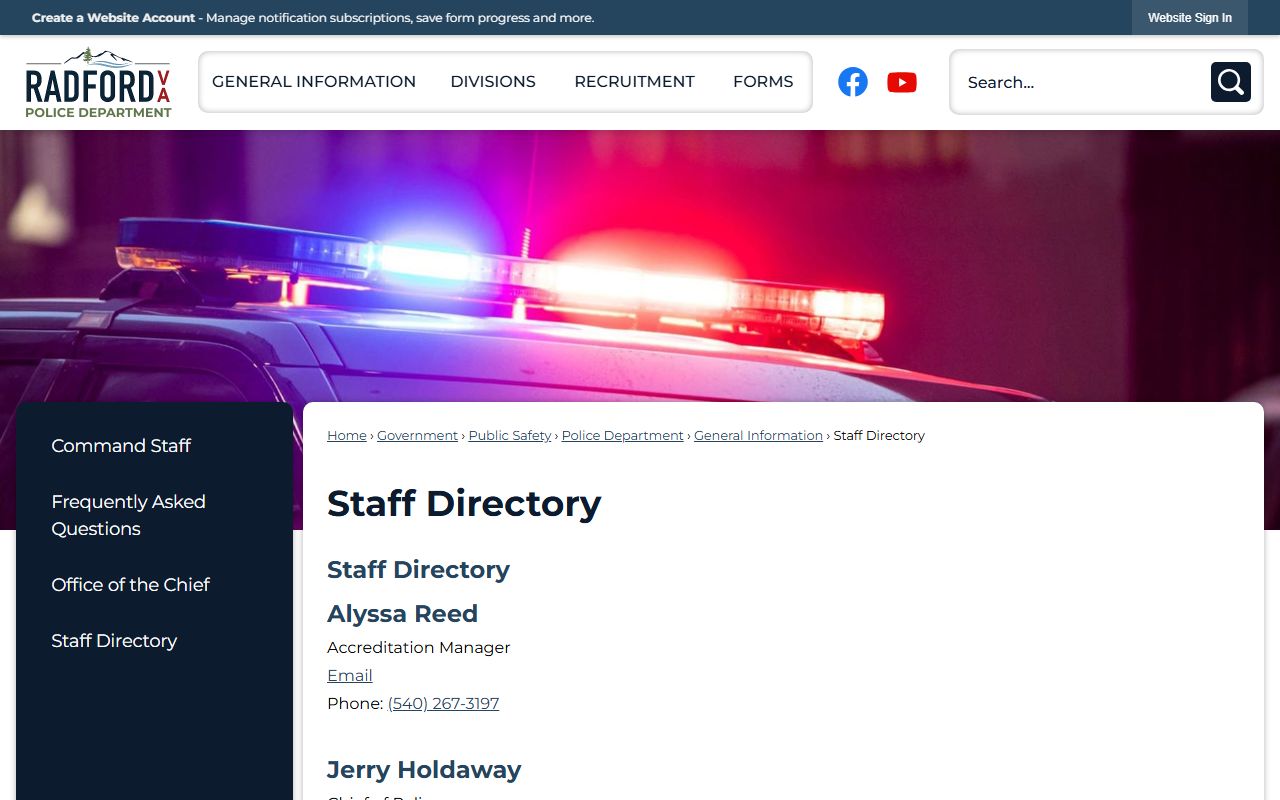Open the General Information menu
The height and width of the screenshot is (800, 1280).
coord(314,82)
